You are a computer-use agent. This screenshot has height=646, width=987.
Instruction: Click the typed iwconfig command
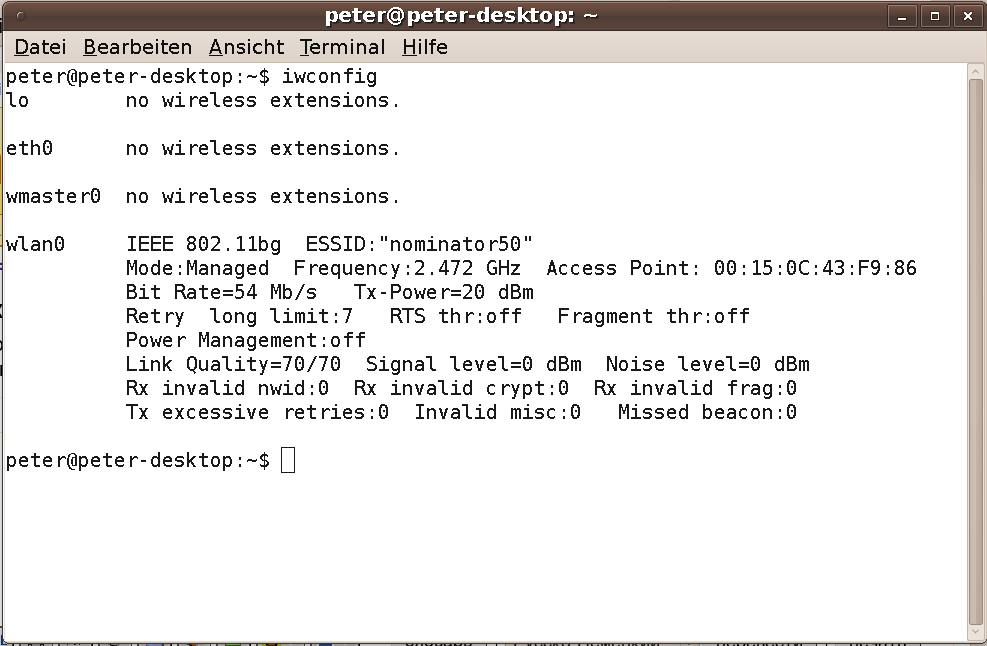[x=329, y=77]
